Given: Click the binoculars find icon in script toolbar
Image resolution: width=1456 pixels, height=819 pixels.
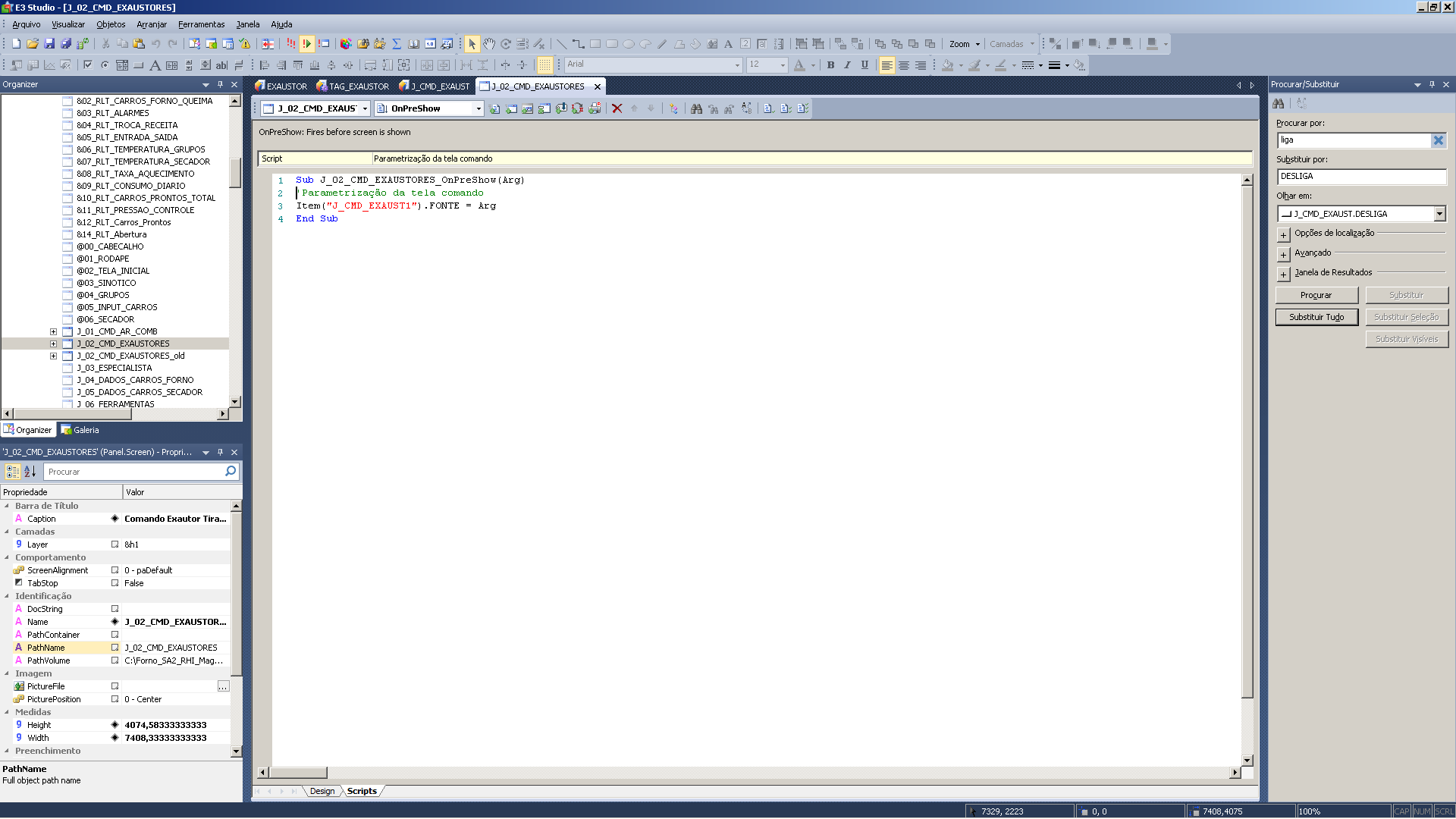Looking at the screenshot, I should 696,108.
